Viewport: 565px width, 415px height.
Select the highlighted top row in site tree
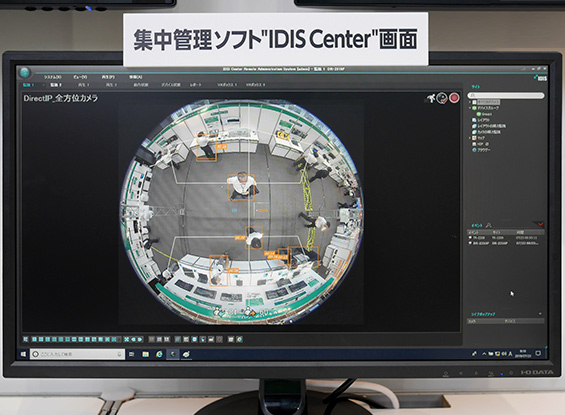click(486, 102)
